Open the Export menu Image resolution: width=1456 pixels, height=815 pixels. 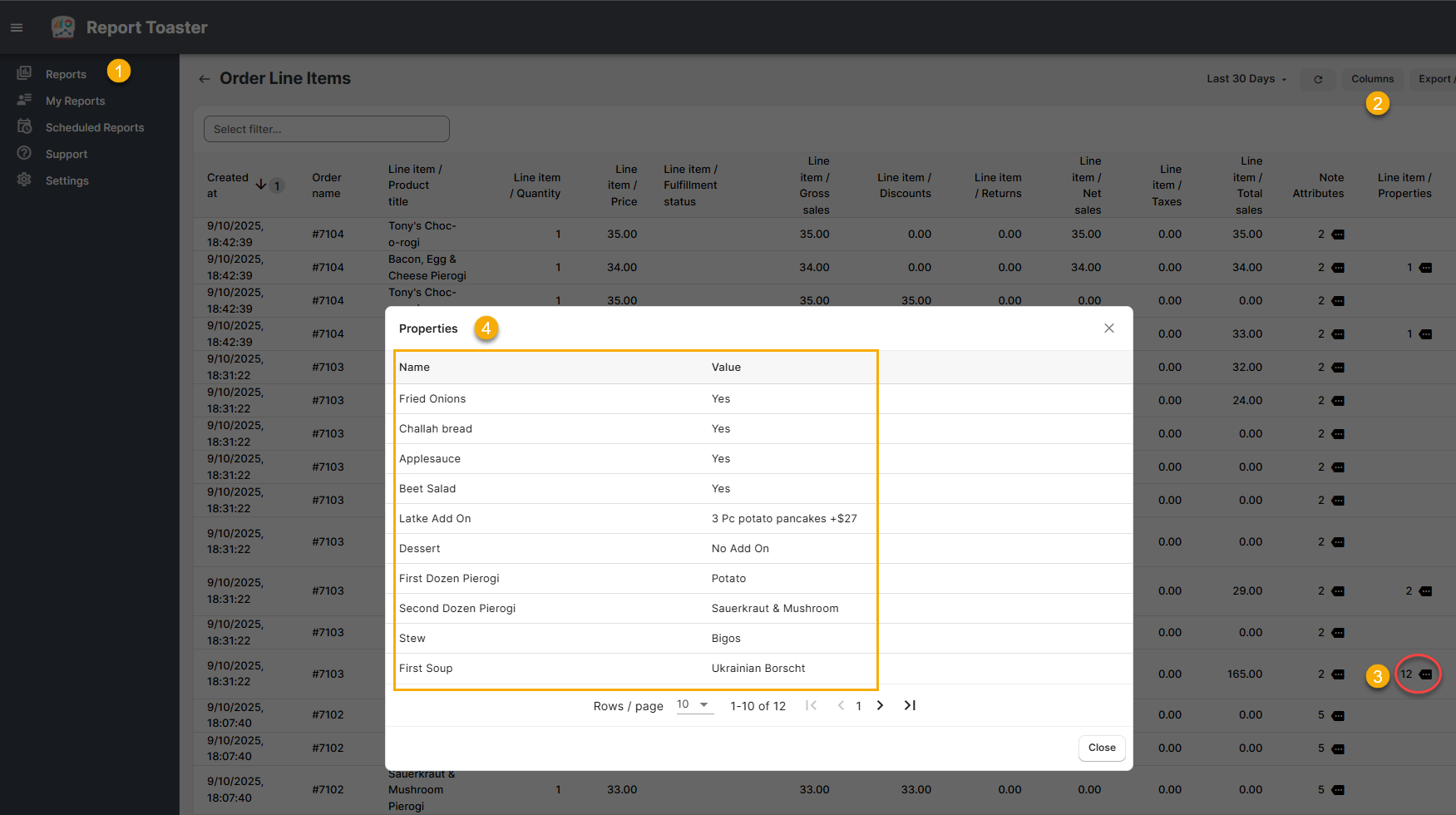tap(1435, 79)
